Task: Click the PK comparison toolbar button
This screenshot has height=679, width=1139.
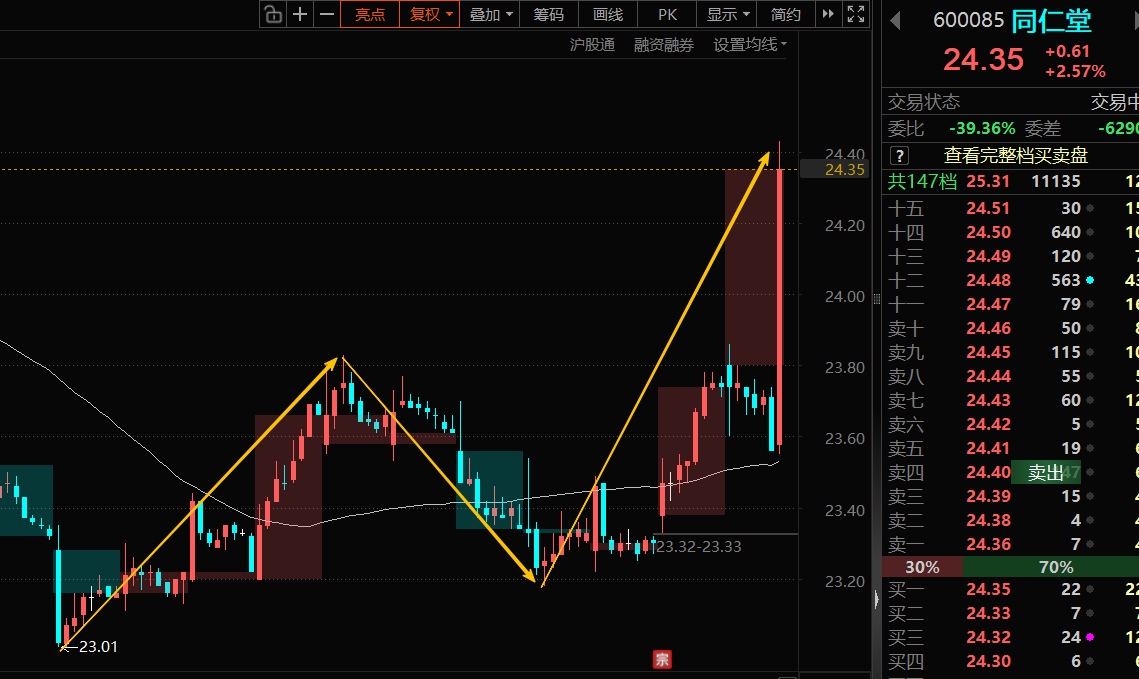Action: tap(668, 15)
